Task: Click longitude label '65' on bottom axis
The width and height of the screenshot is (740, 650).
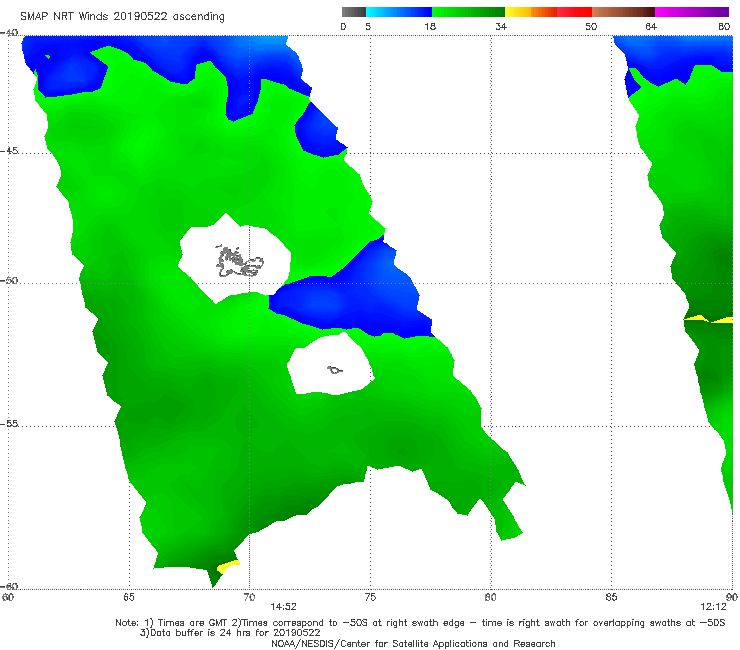Action: pyautogui.click(x=129, y=597)
